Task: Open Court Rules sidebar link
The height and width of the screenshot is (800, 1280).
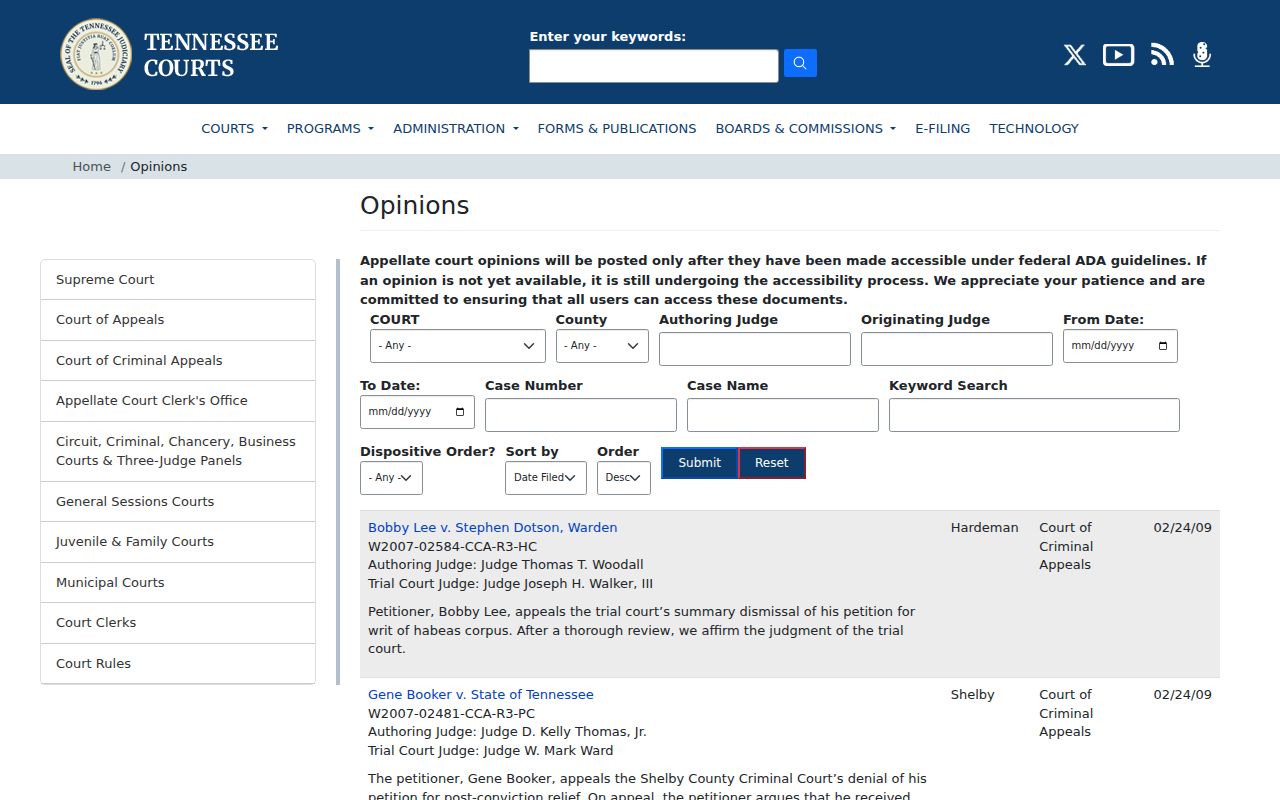Action: (178, 664)
